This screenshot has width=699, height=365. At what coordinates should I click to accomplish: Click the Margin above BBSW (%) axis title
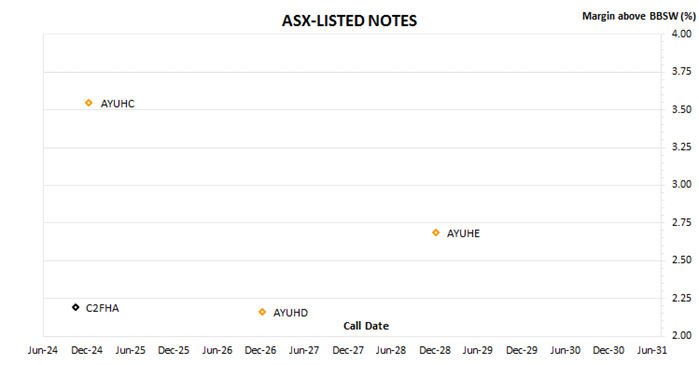(x=639, y=16)
